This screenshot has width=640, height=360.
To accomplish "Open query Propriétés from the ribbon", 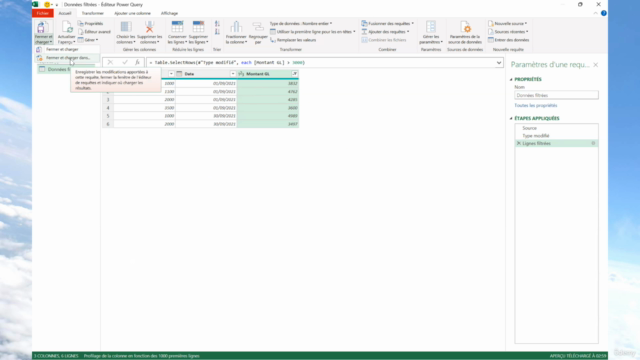I will (x=91, y=24).
